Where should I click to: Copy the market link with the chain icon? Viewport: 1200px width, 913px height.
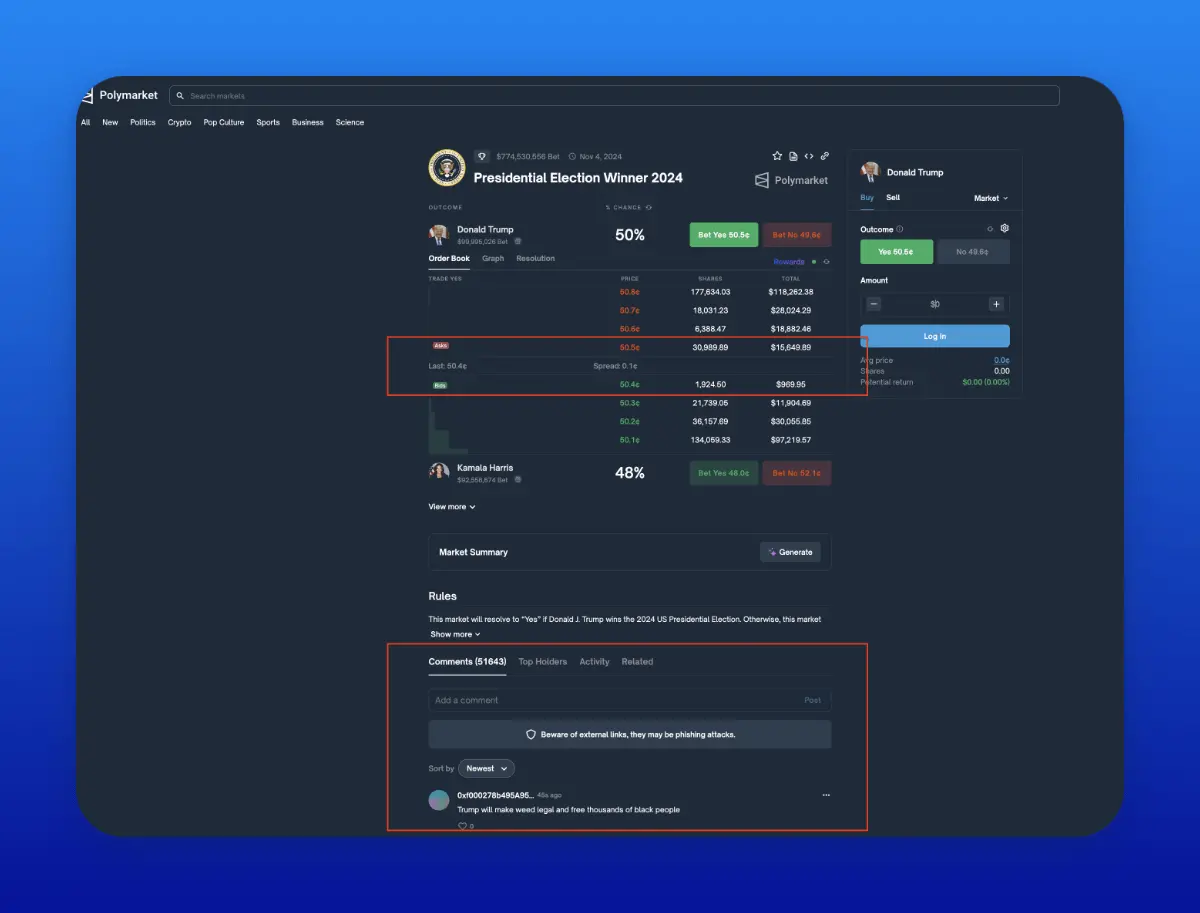825,156
